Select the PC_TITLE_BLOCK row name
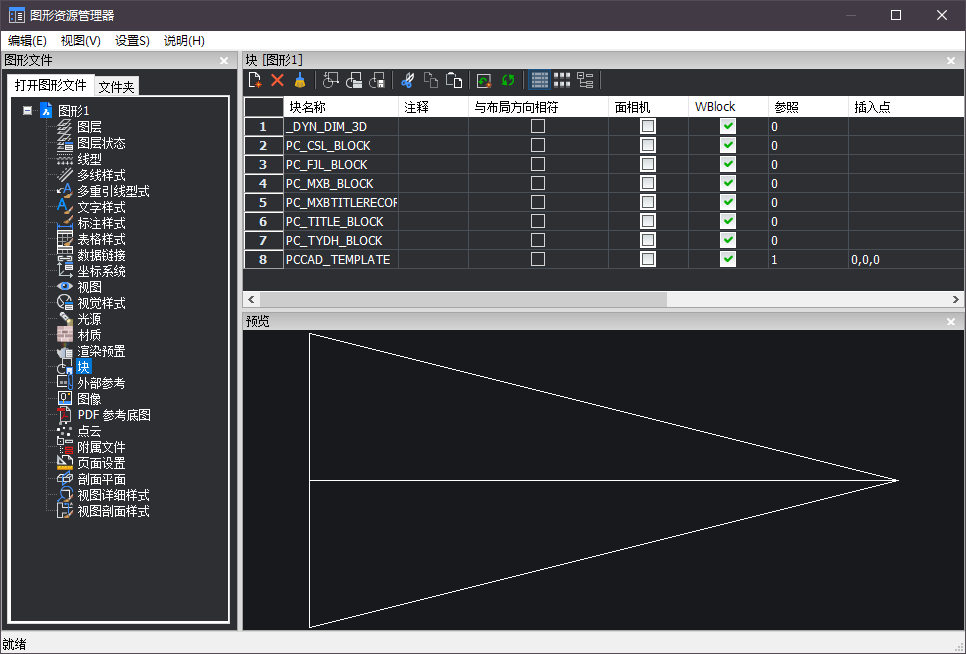This screenshot has width=966, height=654. point(335,221)
